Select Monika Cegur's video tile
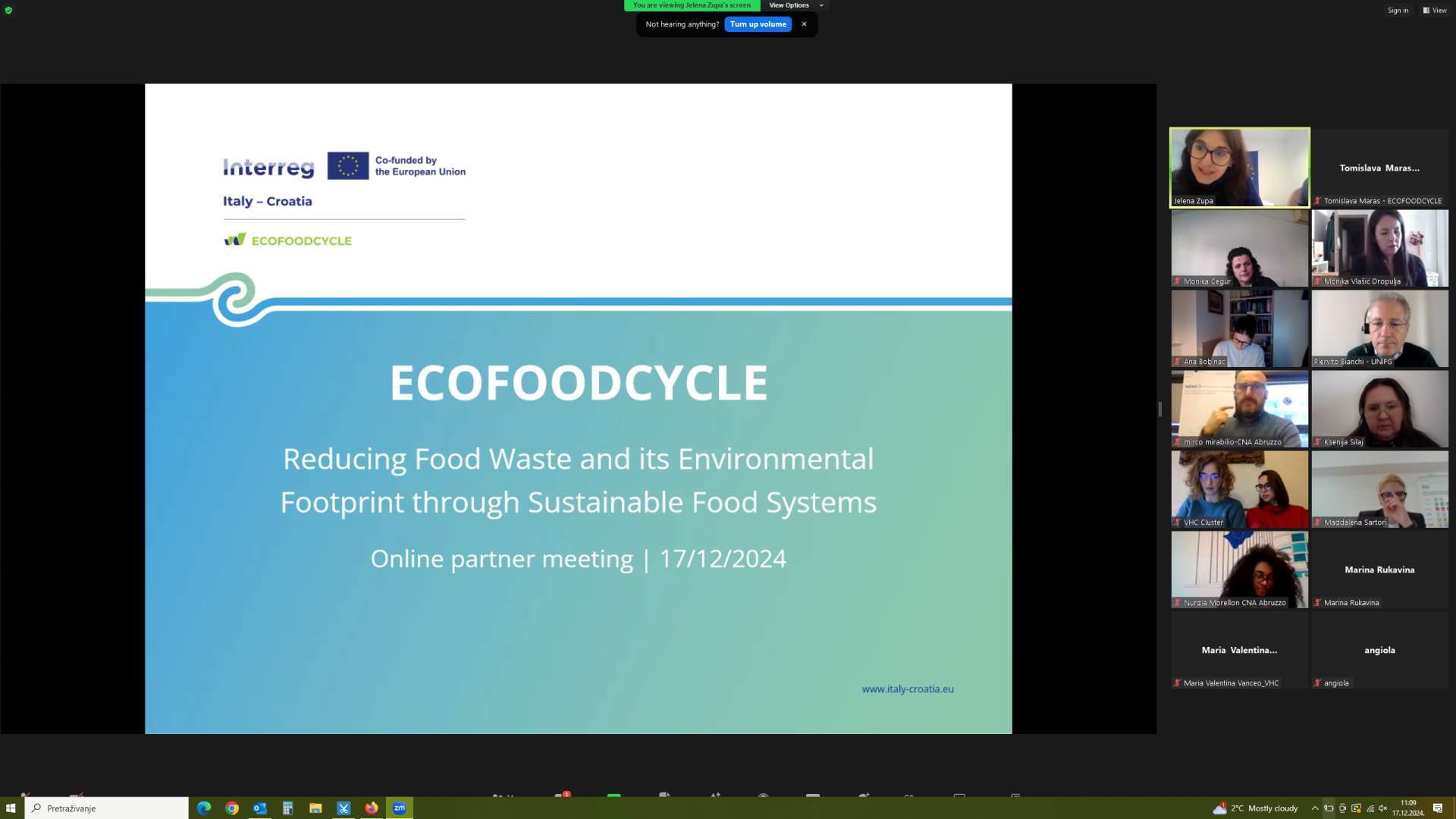Image resolution: width=1456 pixels, height=819 pixels. pyautogui.click(x=1239, y=248)
